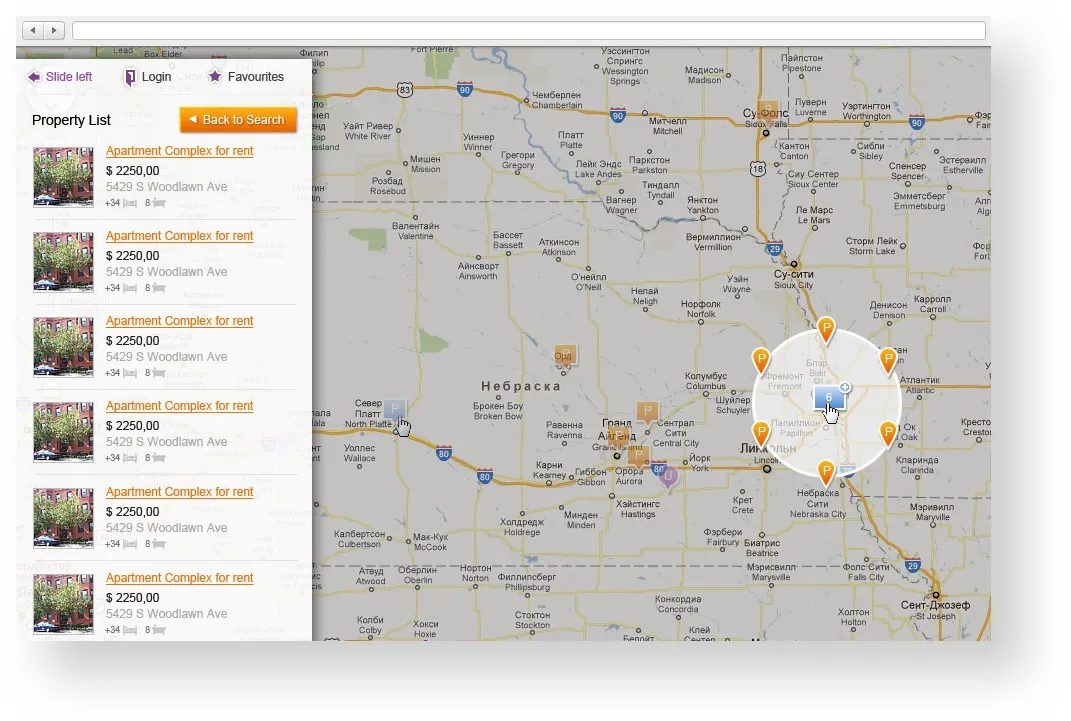Click the second listing's building thumbnail
Viewport: 1071px width, 721px height.
tap(64, 261)
